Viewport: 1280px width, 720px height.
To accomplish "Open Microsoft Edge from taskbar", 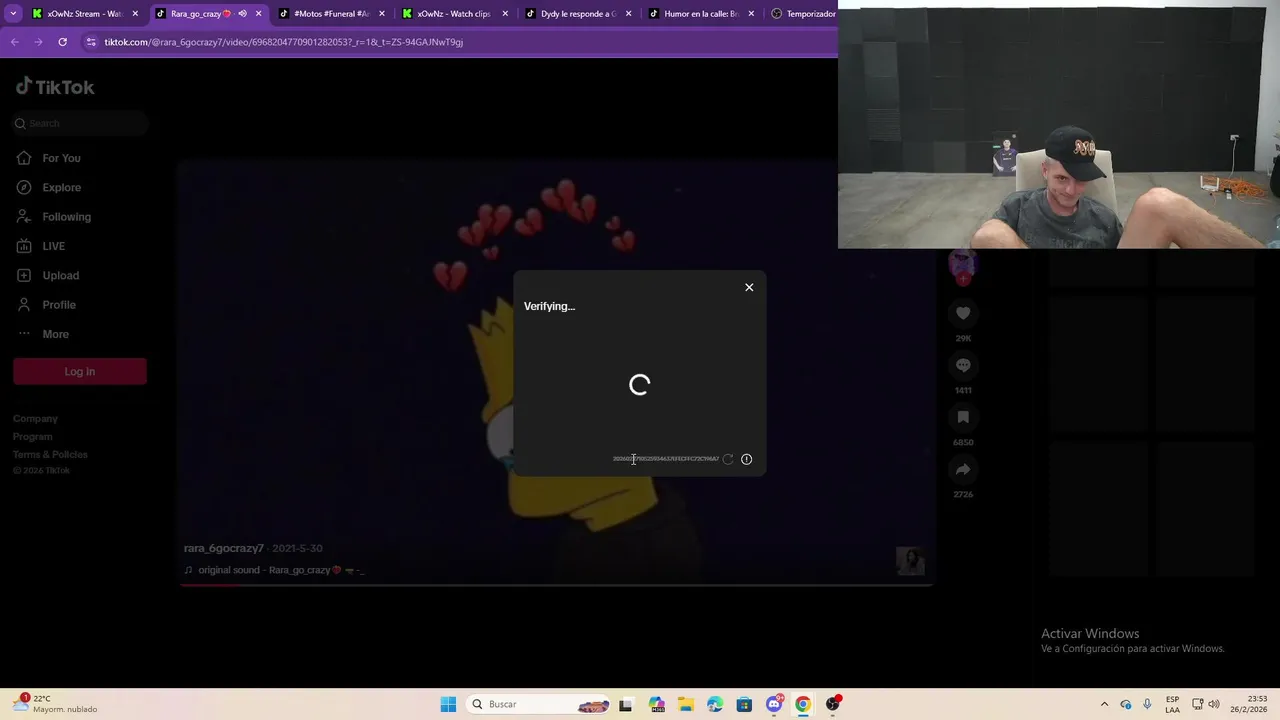I will tap(715, 704).
